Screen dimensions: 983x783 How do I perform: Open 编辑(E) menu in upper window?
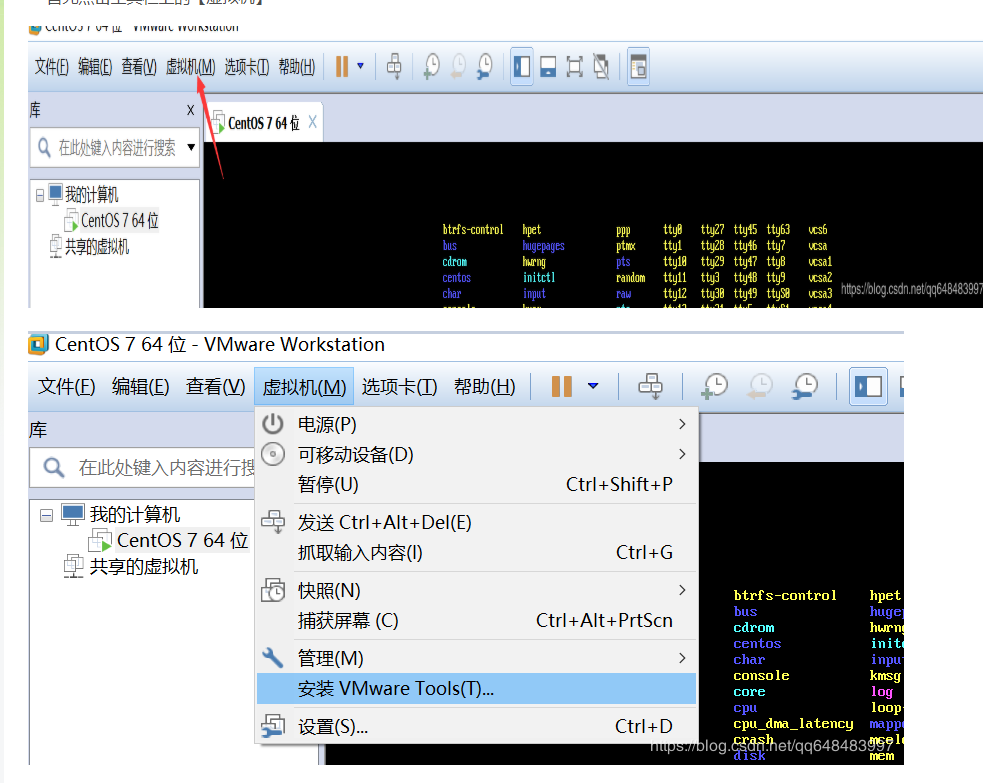coord(95,66)
